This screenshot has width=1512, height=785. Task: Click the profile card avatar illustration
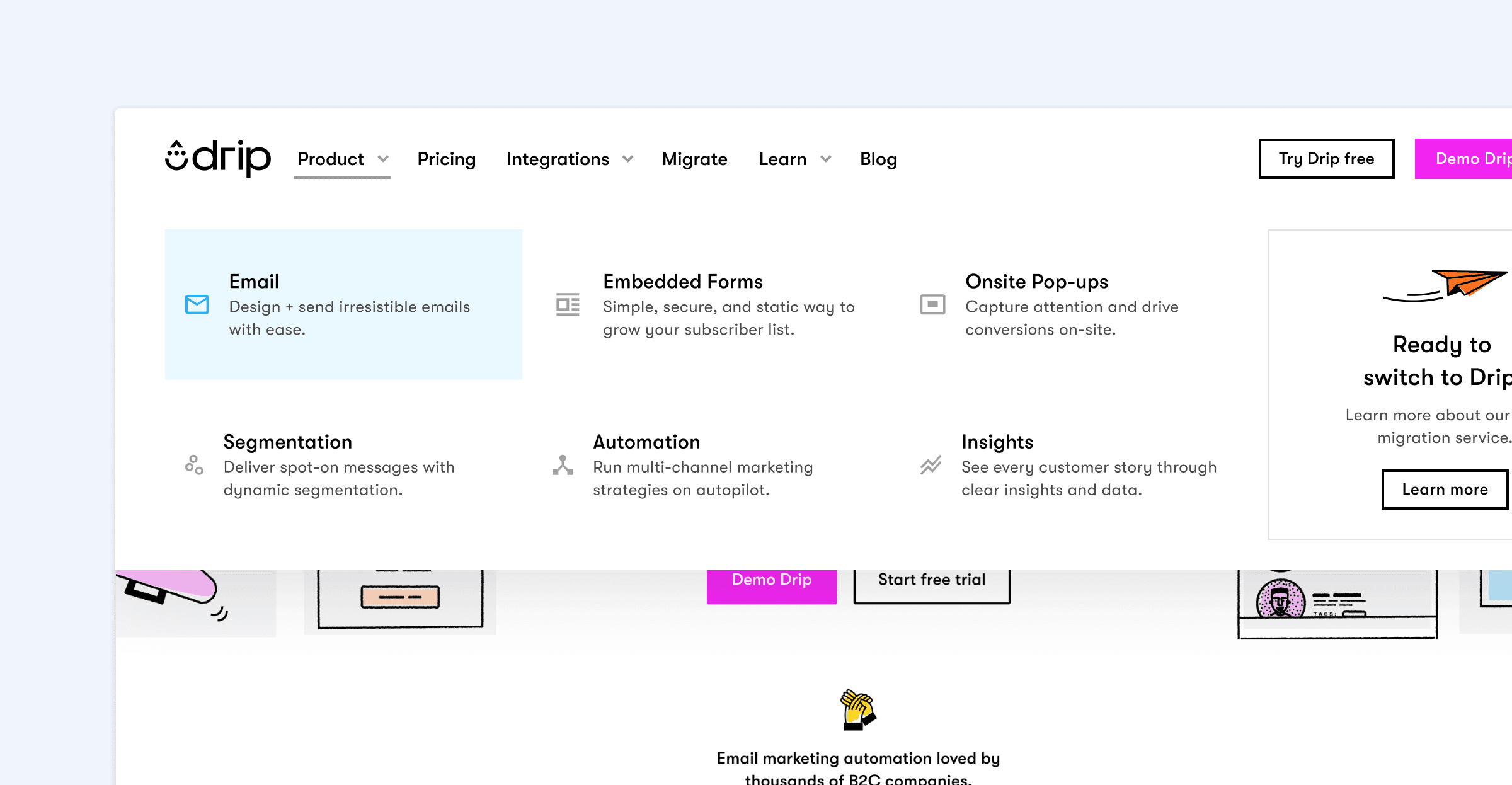[x=1280, y=600]
